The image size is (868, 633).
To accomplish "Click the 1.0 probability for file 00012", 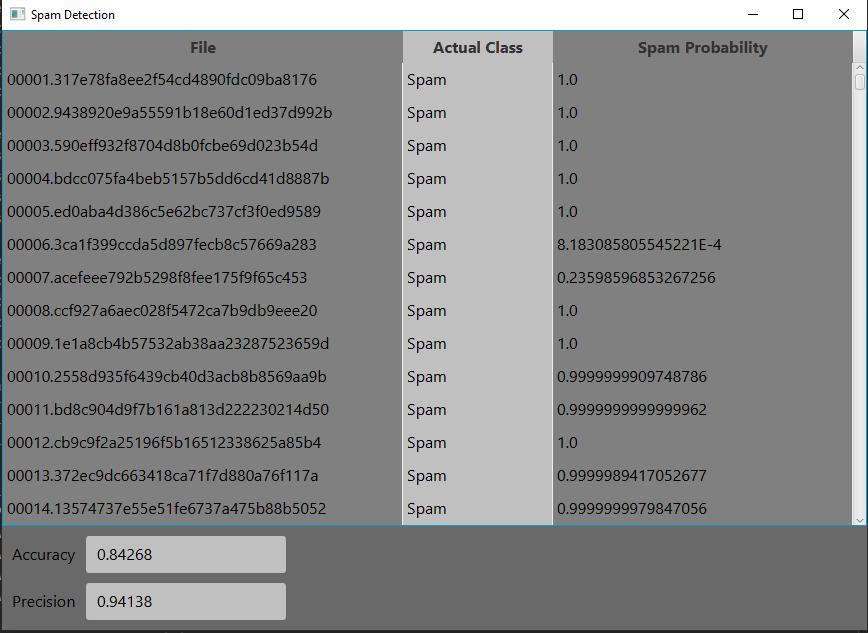I will [x=567, y=442].
